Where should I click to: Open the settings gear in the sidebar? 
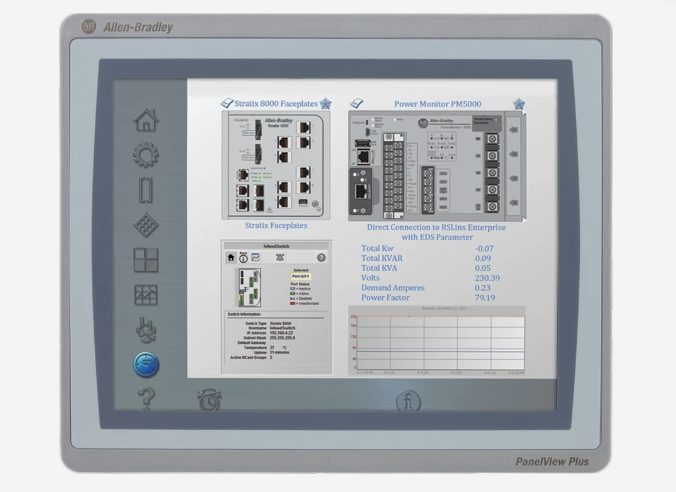tap(146, 155)
